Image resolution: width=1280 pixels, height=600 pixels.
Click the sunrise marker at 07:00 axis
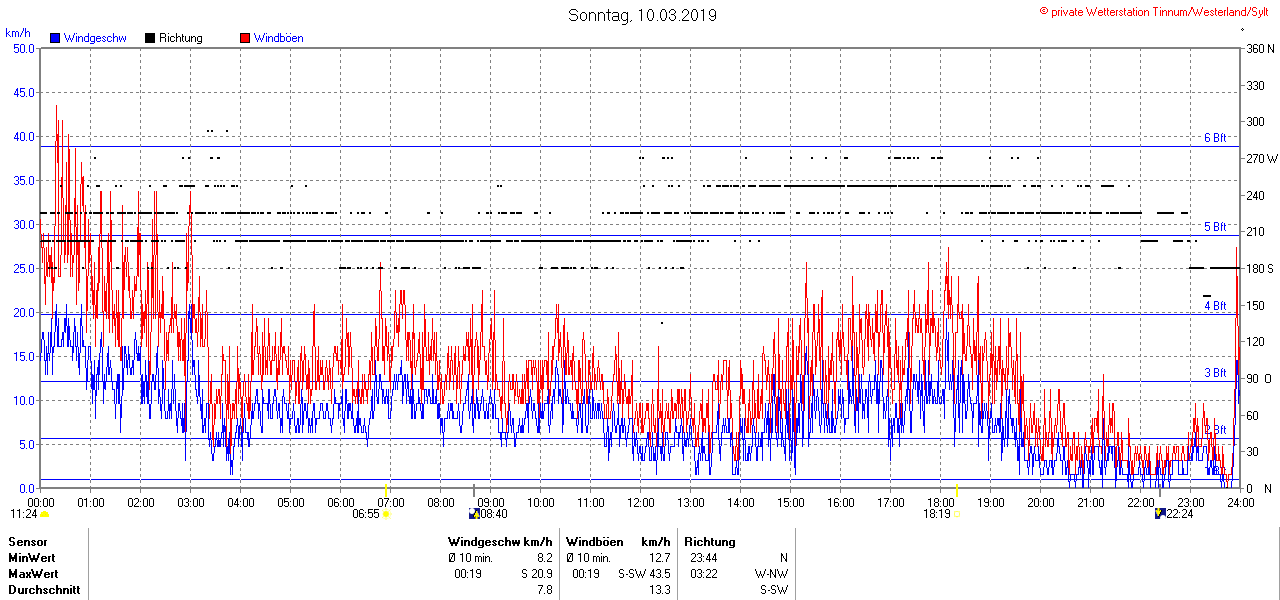tap(387, 490)
